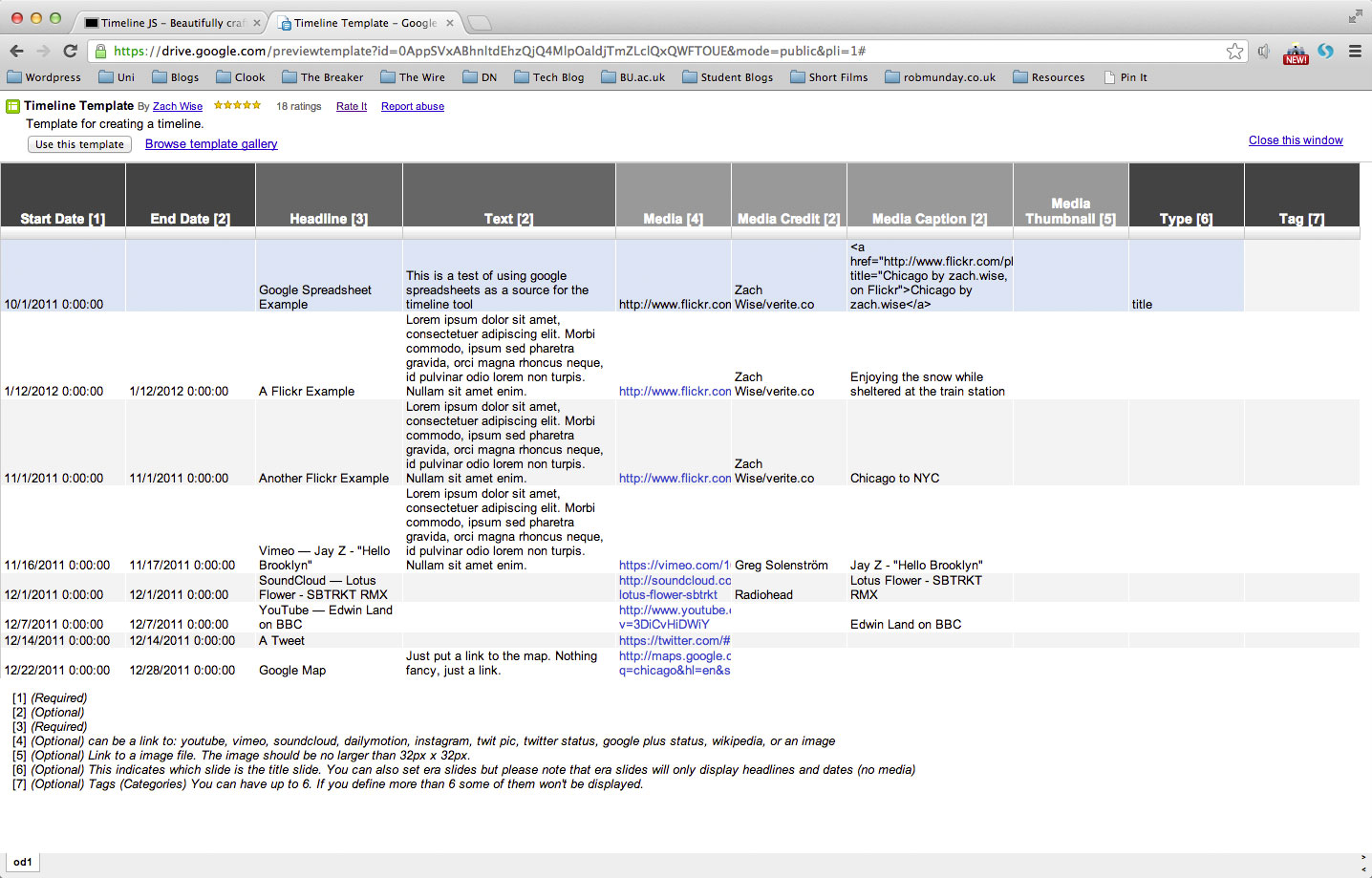Click the Pin It bookmarklet
This screenshot has width=1372, height=878.
1125,77
